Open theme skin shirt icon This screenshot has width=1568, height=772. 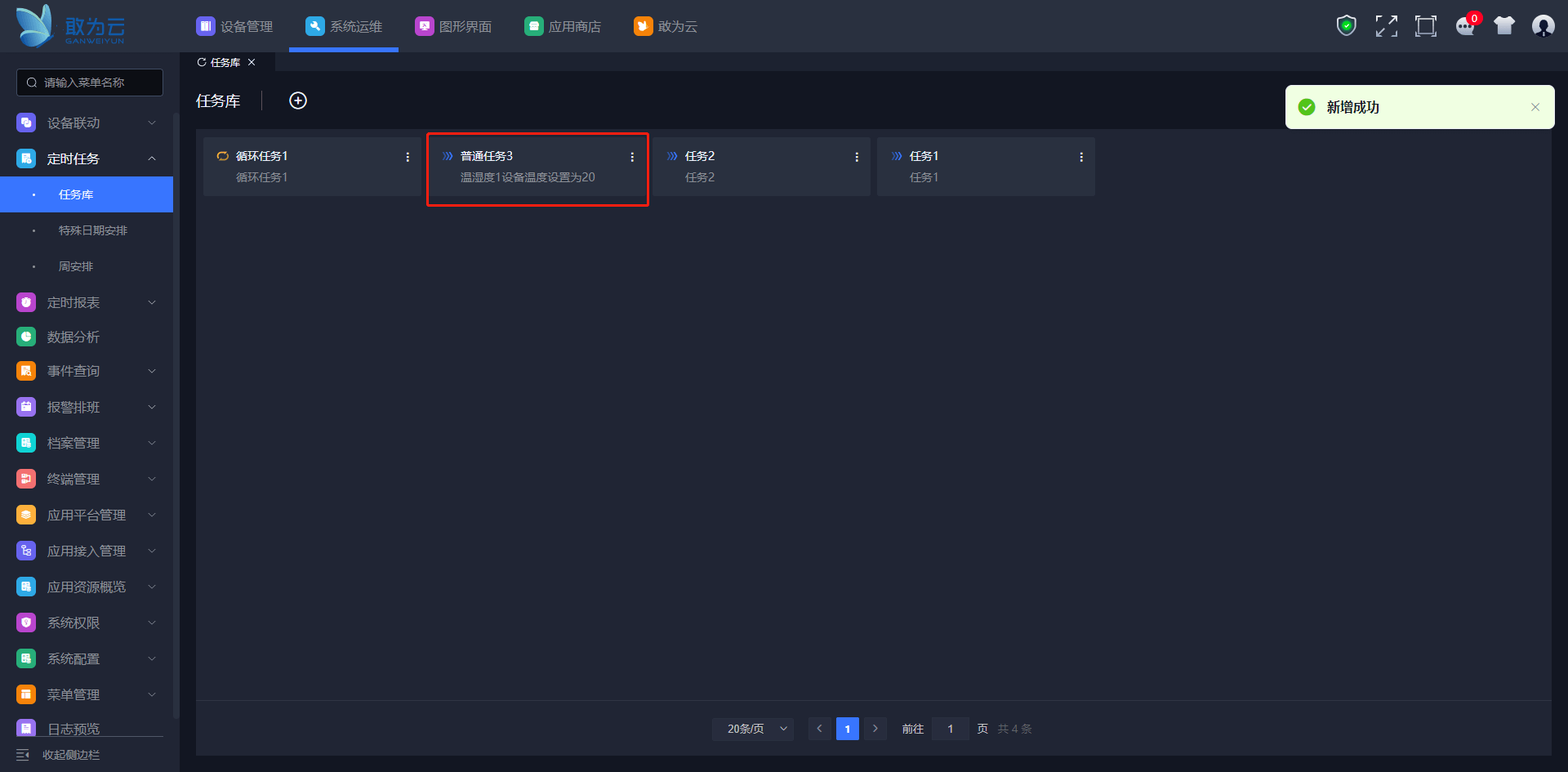[1504, 26]
